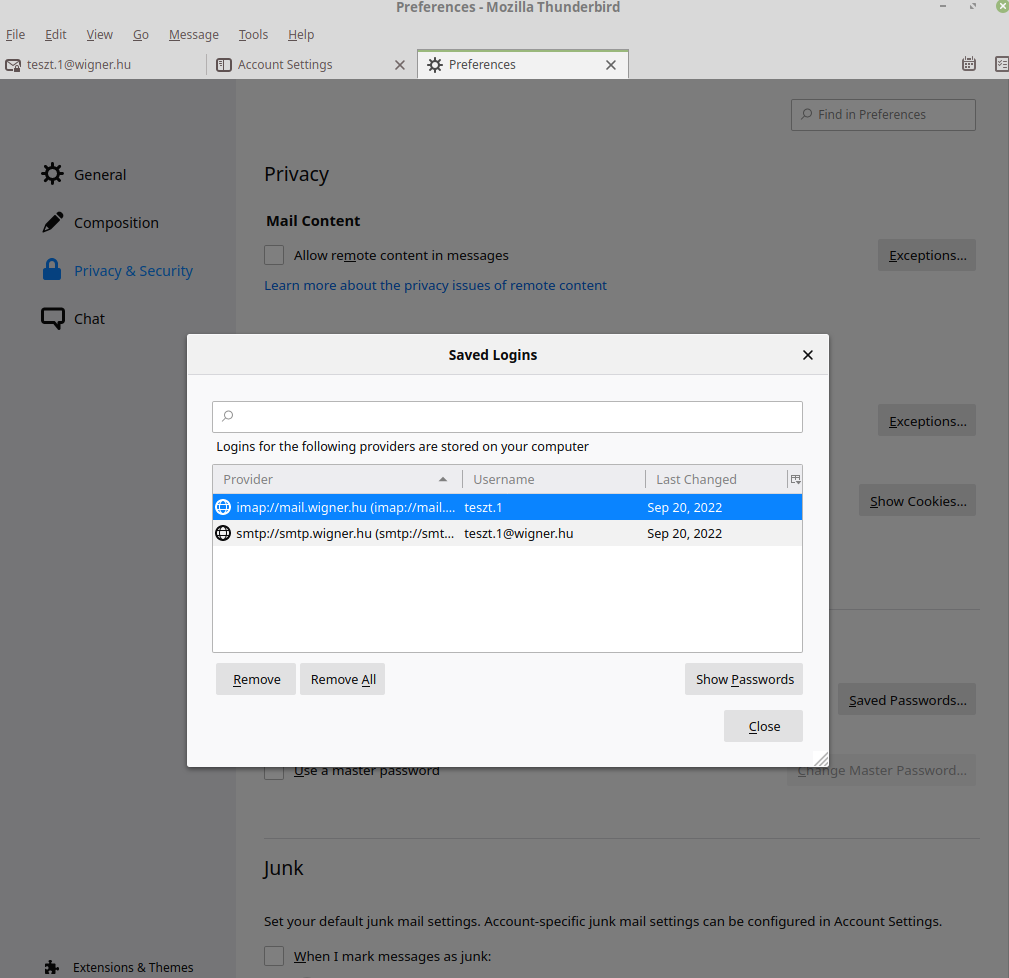Image resolution: width=1009 pixels, height=978 pixels.
Task: Open General preferences category
Action: point(100,174)
